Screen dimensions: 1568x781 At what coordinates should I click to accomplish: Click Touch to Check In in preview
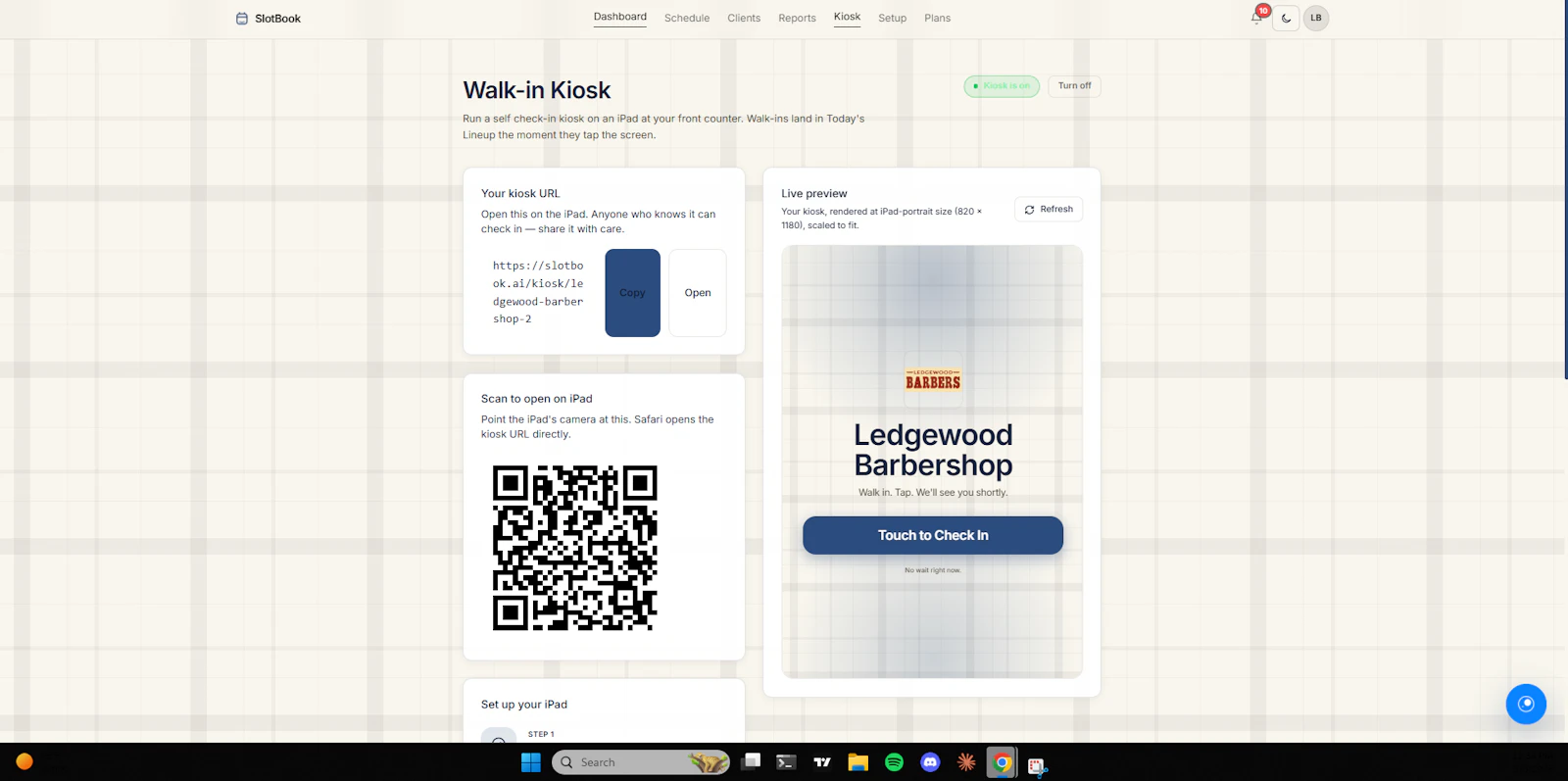click(933, 535)
